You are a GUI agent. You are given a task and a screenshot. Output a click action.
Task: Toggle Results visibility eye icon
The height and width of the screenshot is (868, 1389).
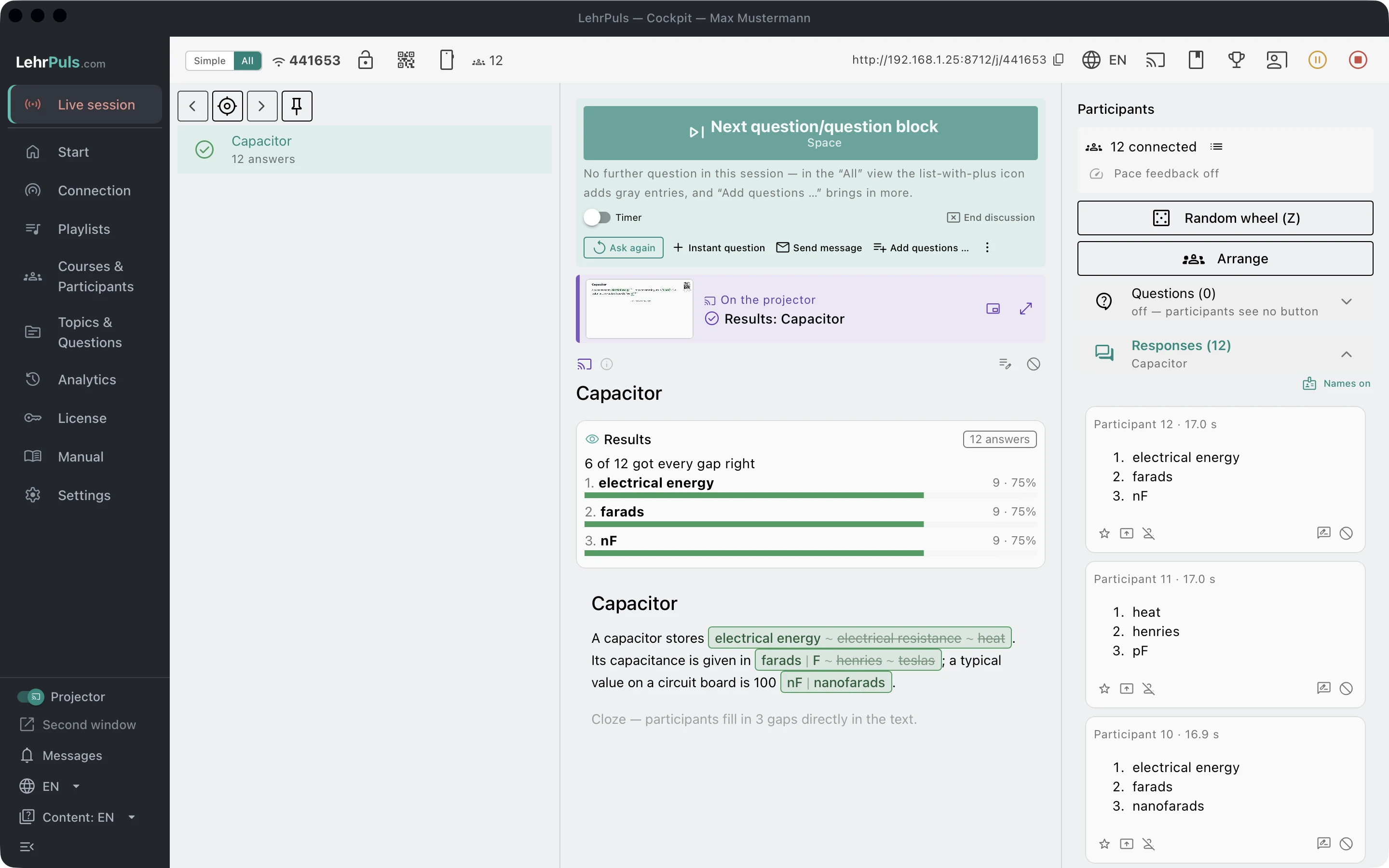(x=592, y=439)
